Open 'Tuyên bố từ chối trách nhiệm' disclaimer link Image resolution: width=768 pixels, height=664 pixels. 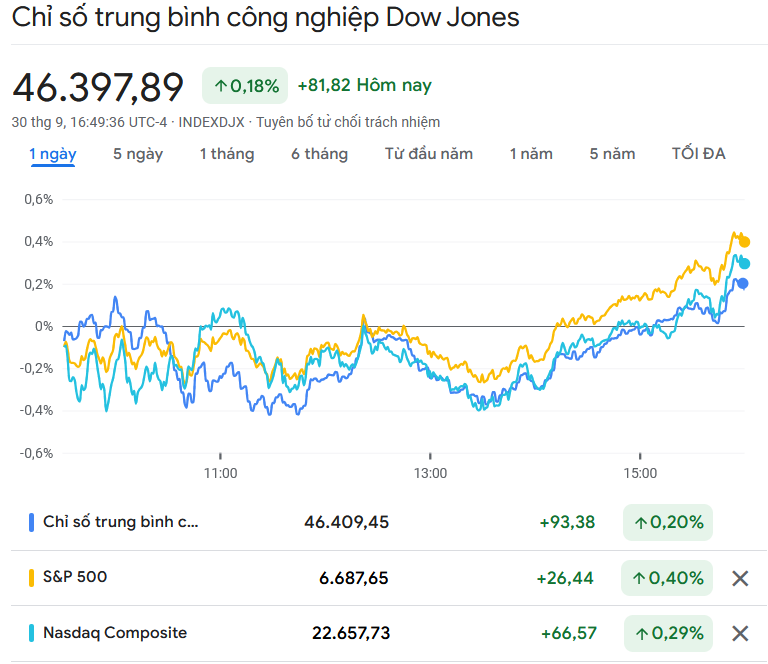tap(348, 122)
